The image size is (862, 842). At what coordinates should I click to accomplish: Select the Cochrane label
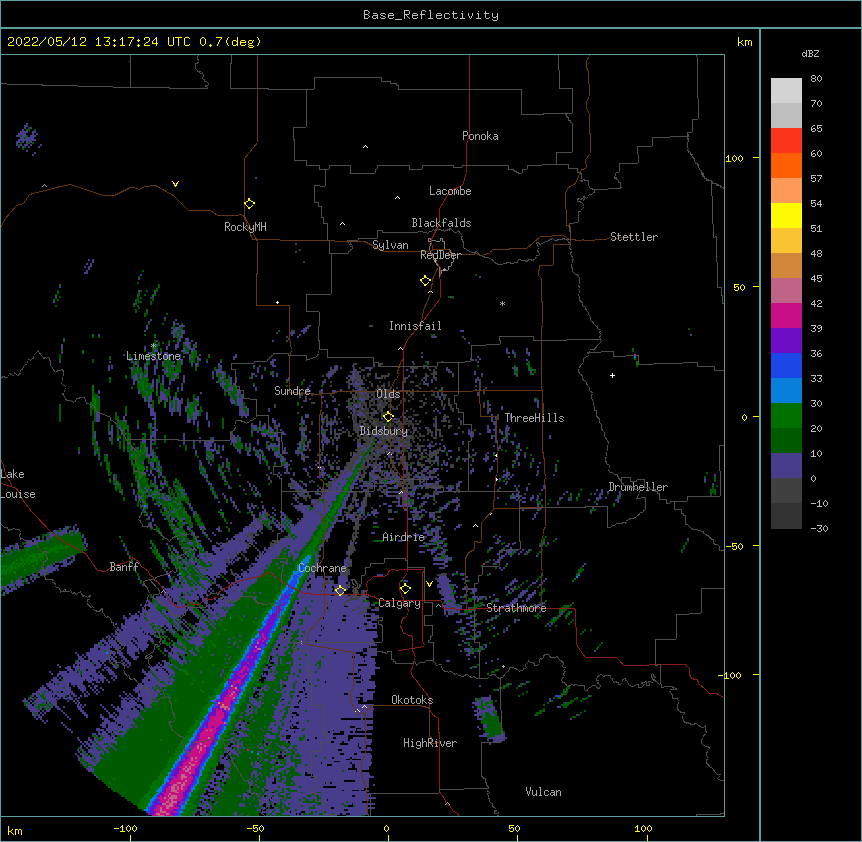point(322,568)
